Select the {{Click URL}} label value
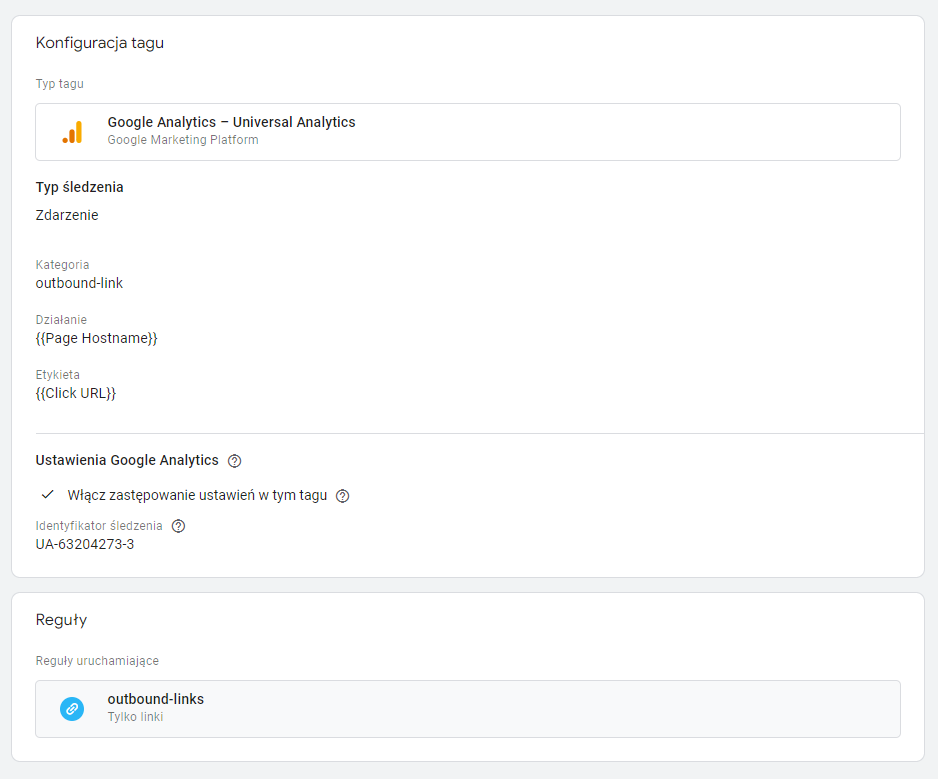Viewport: 938px width, 779px height. point(76,394)
